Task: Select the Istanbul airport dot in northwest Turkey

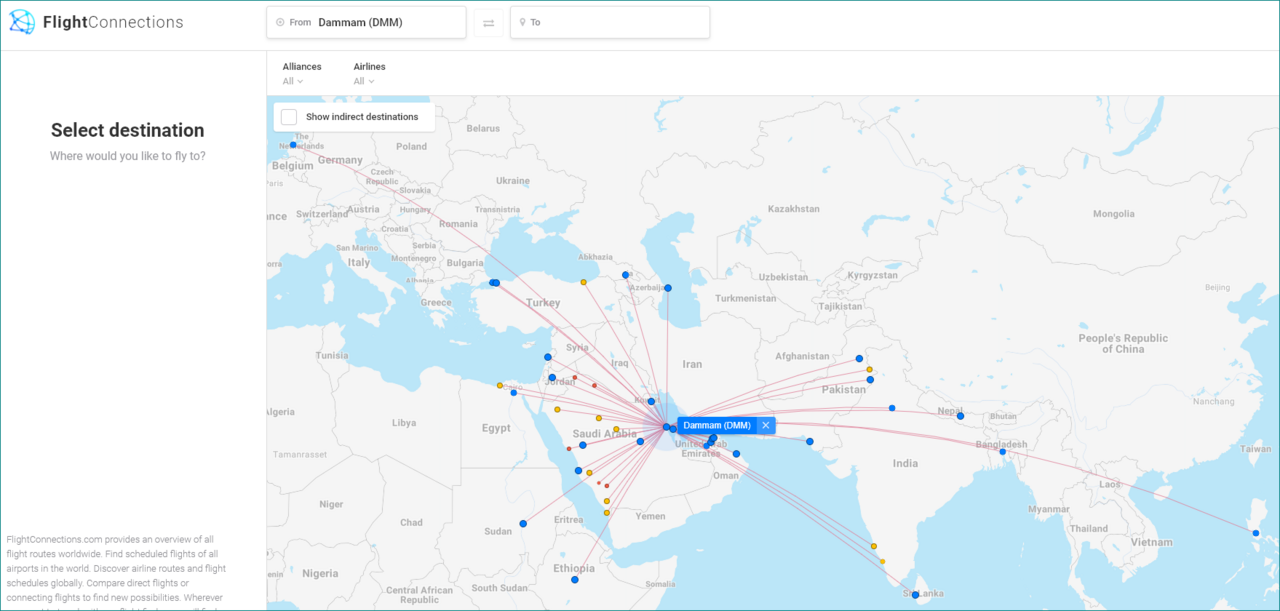Action: pyautogui.click(x=494, y=283)
